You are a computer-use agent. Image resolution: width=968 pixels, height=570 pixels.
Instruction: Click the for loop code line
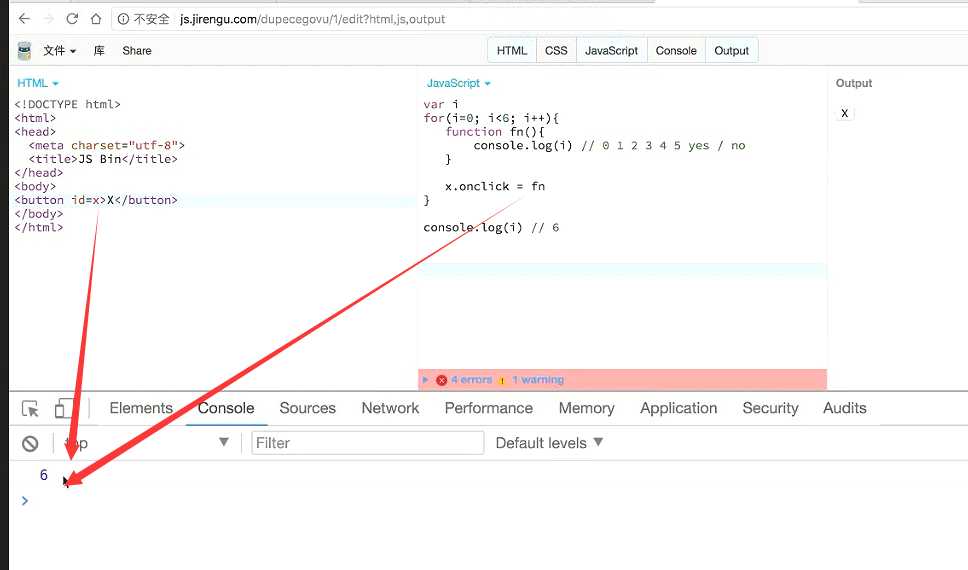tap(491, 118)
